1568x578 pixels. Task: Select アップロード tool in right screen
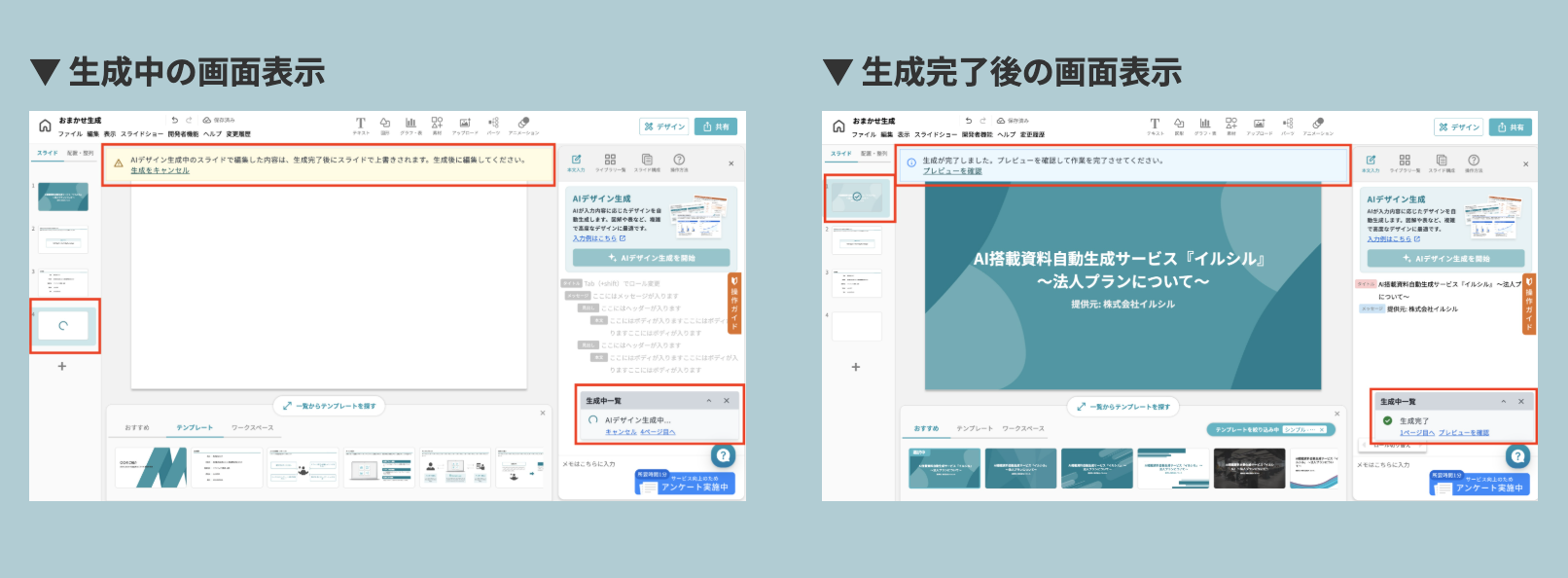click(1259, 127)
